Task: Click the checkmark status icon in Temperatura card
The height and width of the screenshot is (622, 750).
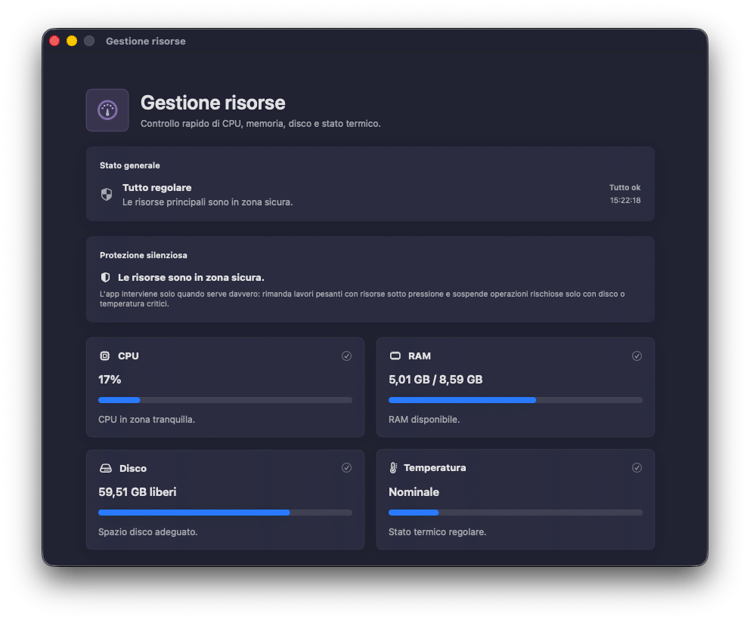Action: [x=637, y=468]
